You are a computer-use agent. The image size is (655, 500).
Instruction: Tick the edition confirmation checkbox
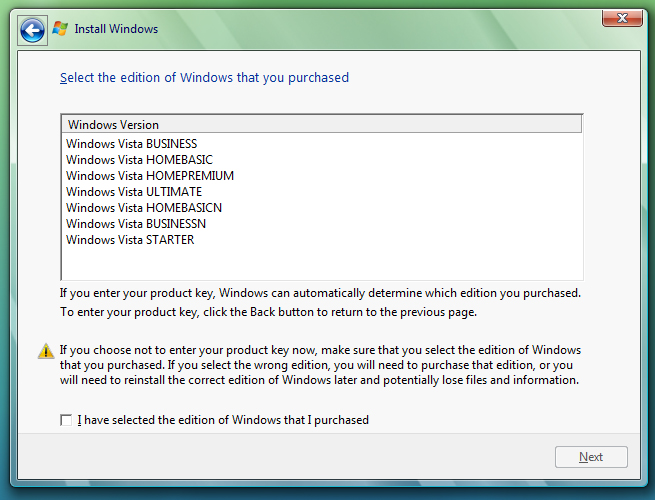pos(66,420)
